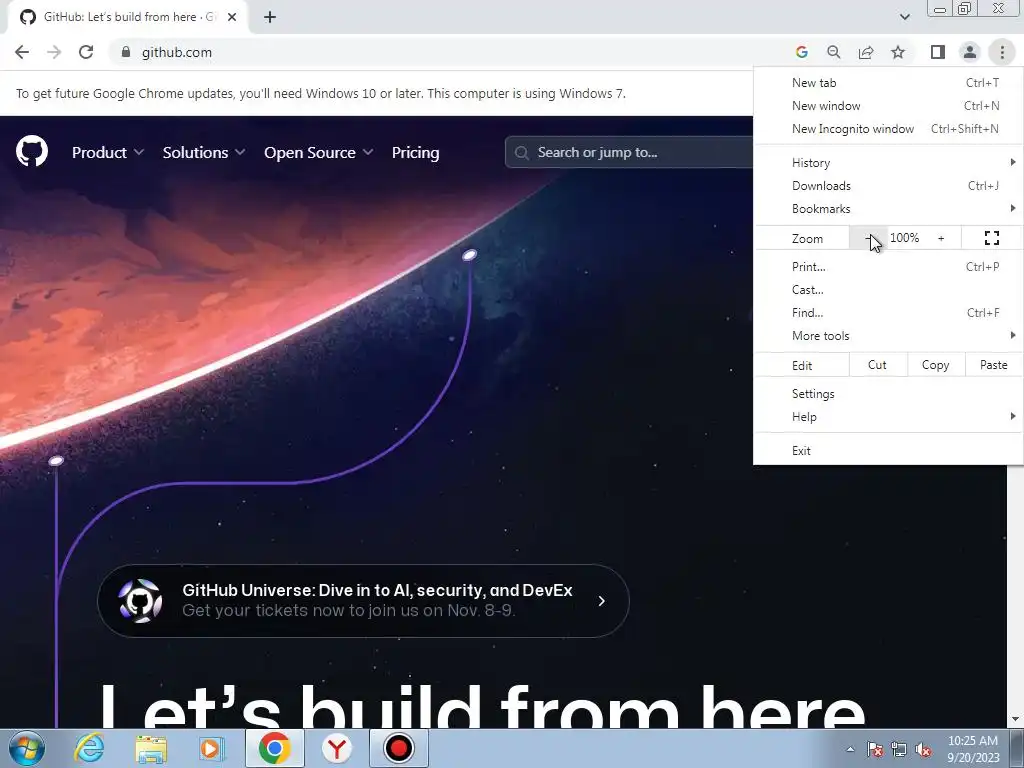Click the muted volume tray icon
This screenshot has width=1024, height=768.
pyautogui.click(x=923, y=749)
